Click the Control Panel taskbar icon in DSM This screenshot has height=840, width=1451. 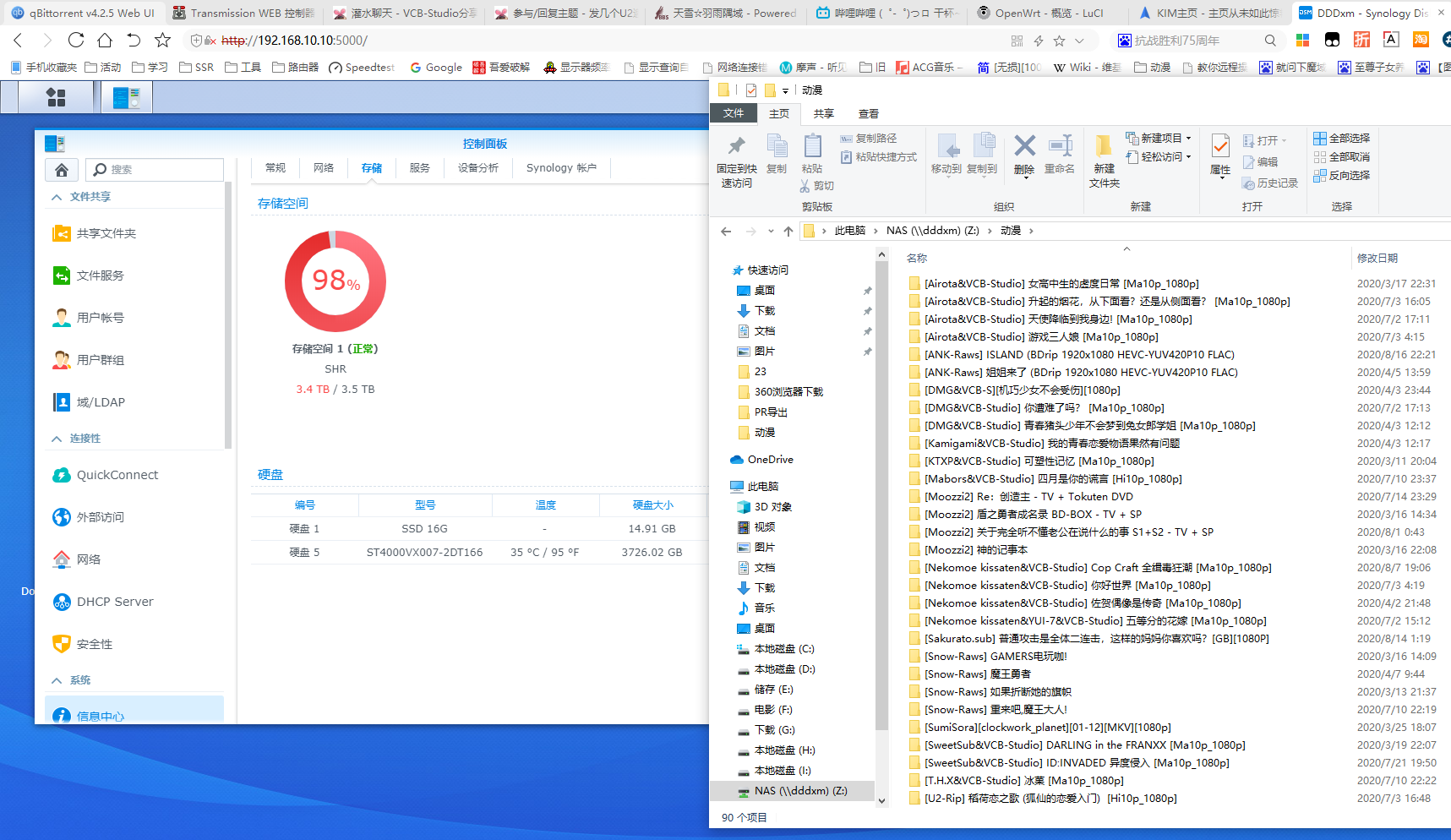click(x=127, y=98)
